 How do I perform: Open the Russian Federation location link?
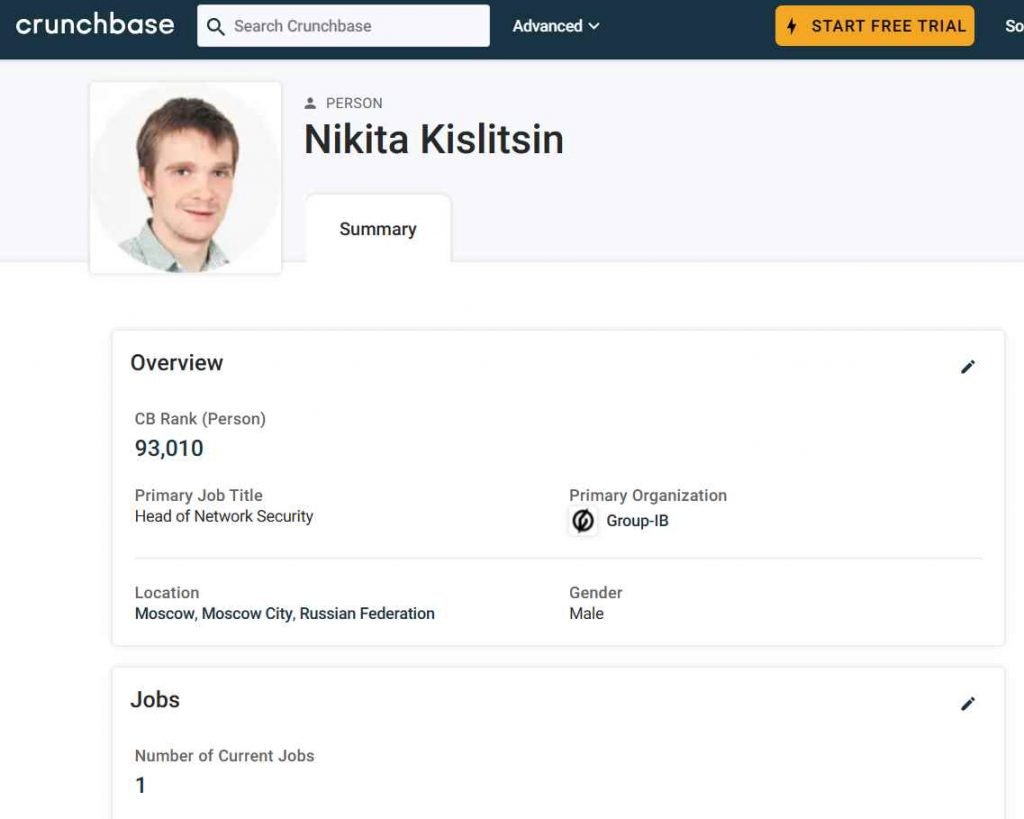coord(367,614)
